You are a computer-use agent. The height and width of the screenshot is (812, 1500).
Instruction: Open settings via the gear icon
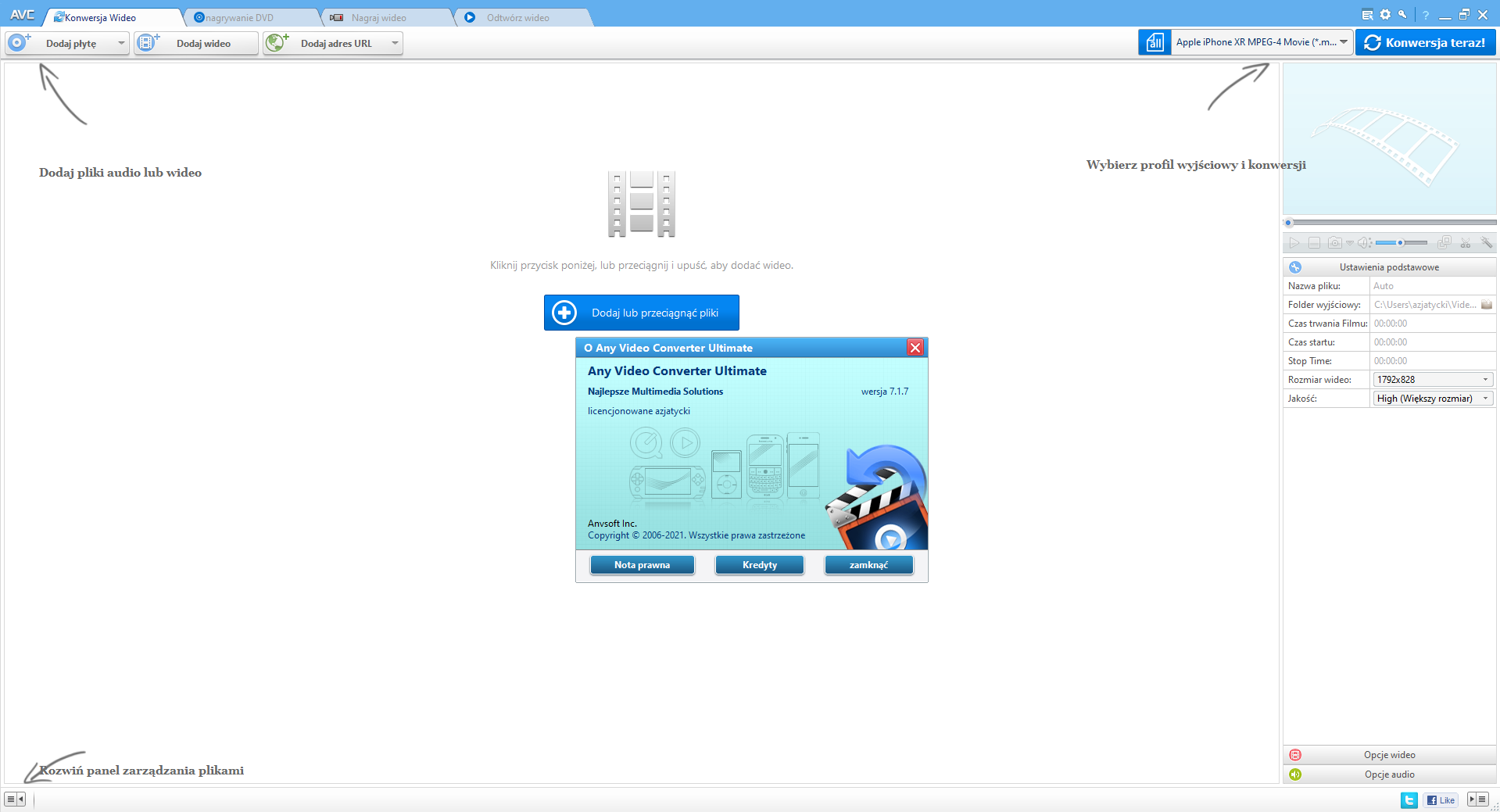coord(1385,14)
